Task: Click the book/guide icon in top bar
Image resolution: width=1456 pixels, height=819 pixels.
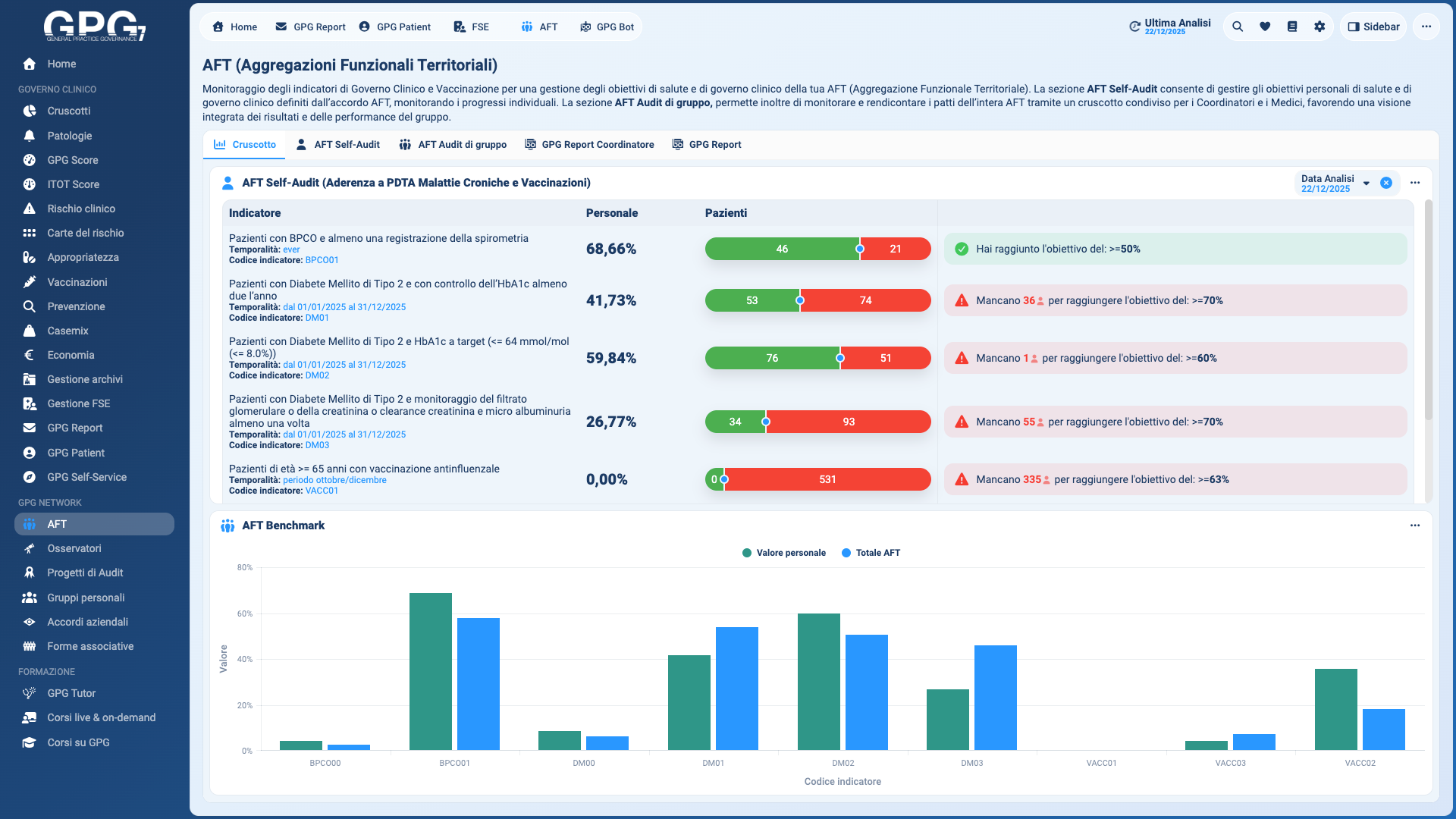Action: [x=1292, y=27]
